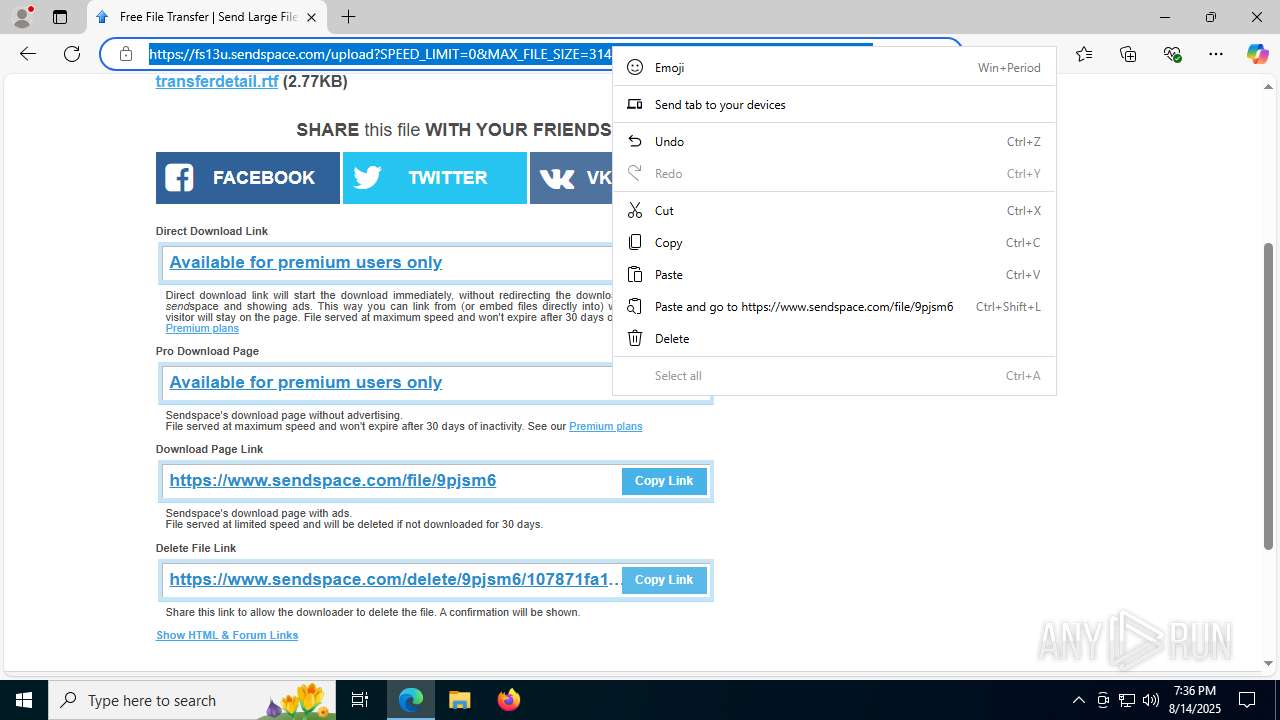
Task: Open the Windows Start menu
Action: click(x=24, y=700)
